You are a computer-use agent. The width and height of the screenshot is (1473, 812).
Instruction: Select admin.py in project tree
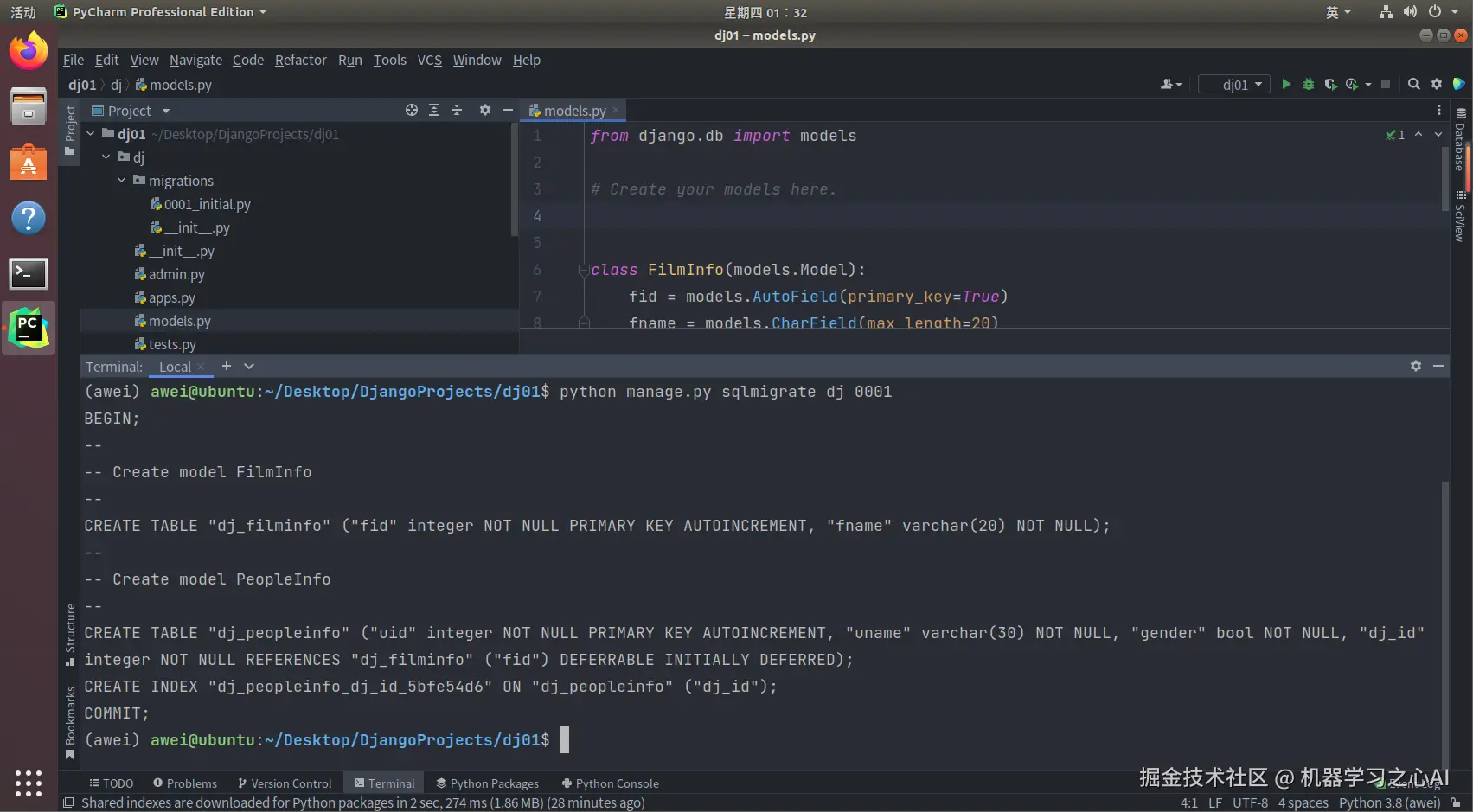tap(176, 274)
